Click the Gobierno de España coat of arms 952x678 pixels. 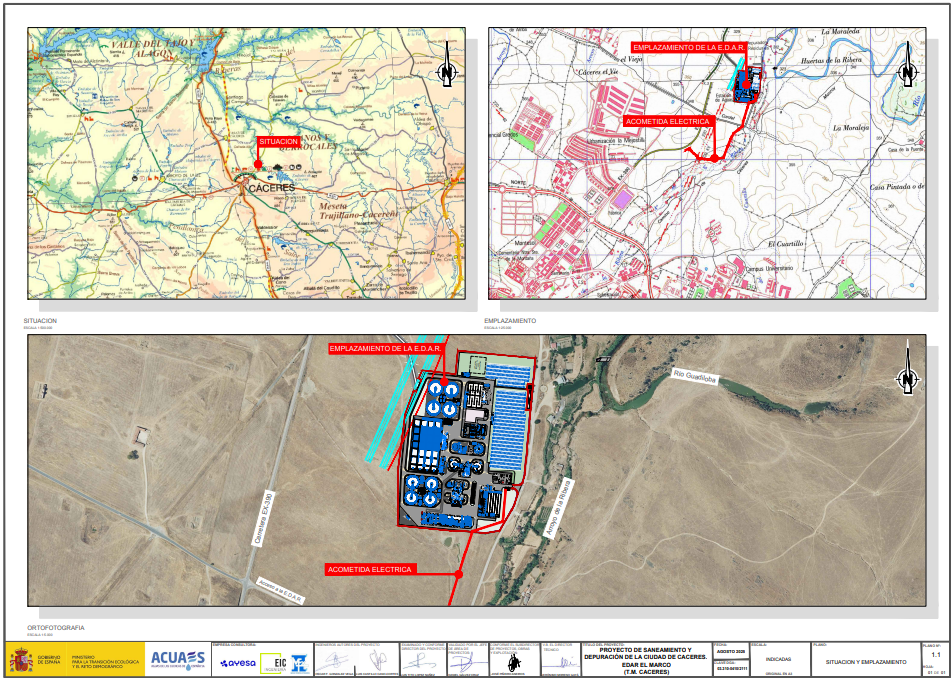click(x=22, y=660)
